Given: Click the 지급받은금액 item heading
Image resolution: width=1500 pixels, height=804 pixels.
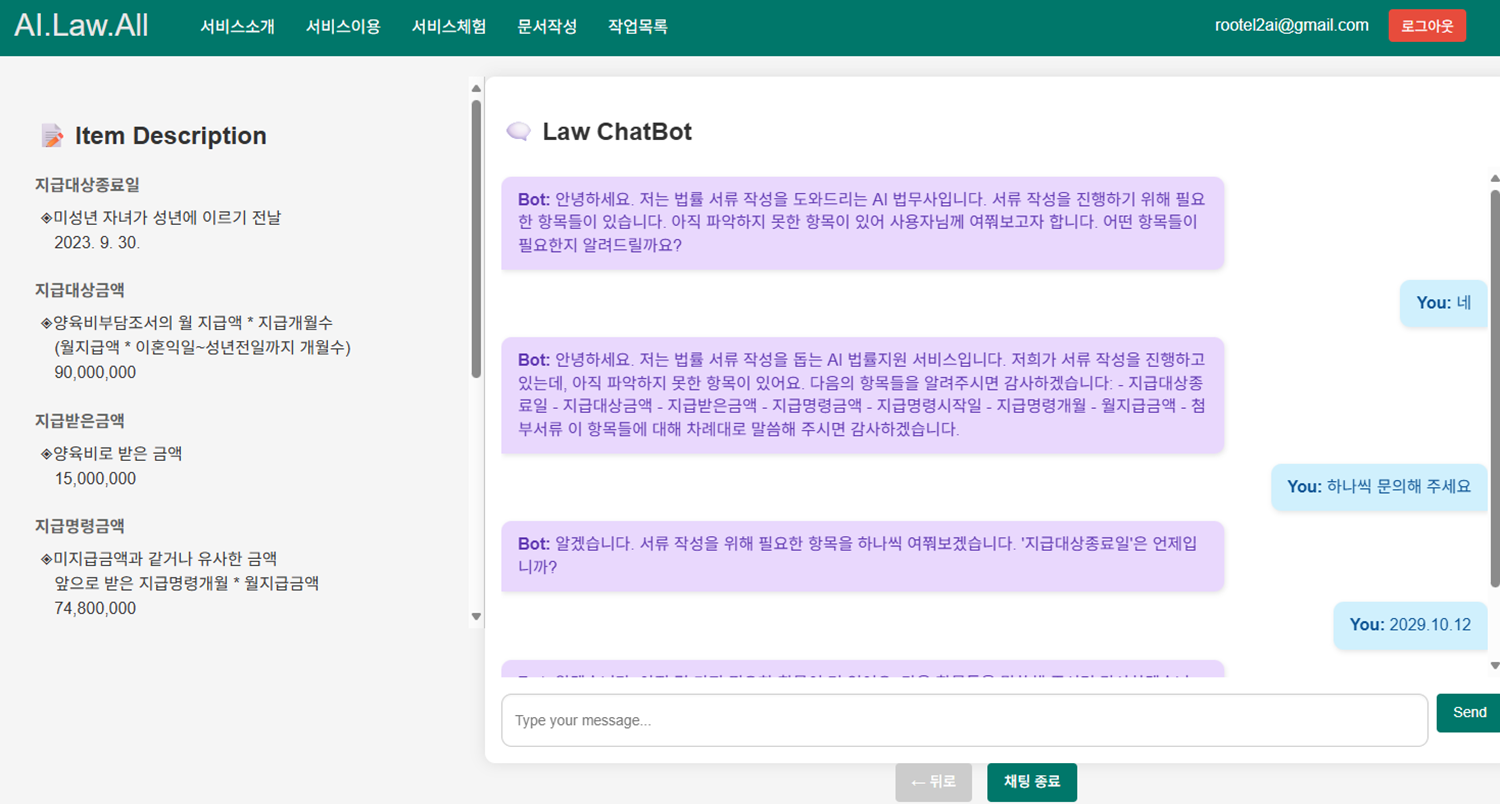Looking at the screenshot, I should 79,421.
